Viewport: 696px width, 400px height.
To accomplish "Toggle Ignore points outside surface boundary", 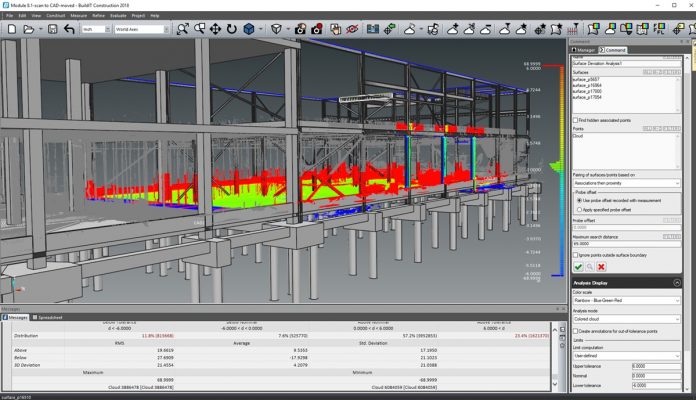I will tap(576, 255).
